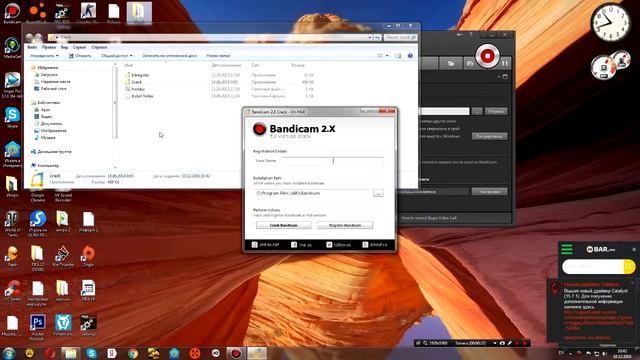The image size is (640, 360).
Task: Open the World of Tanks desktop shortcut
Action: tap(12, 224)
